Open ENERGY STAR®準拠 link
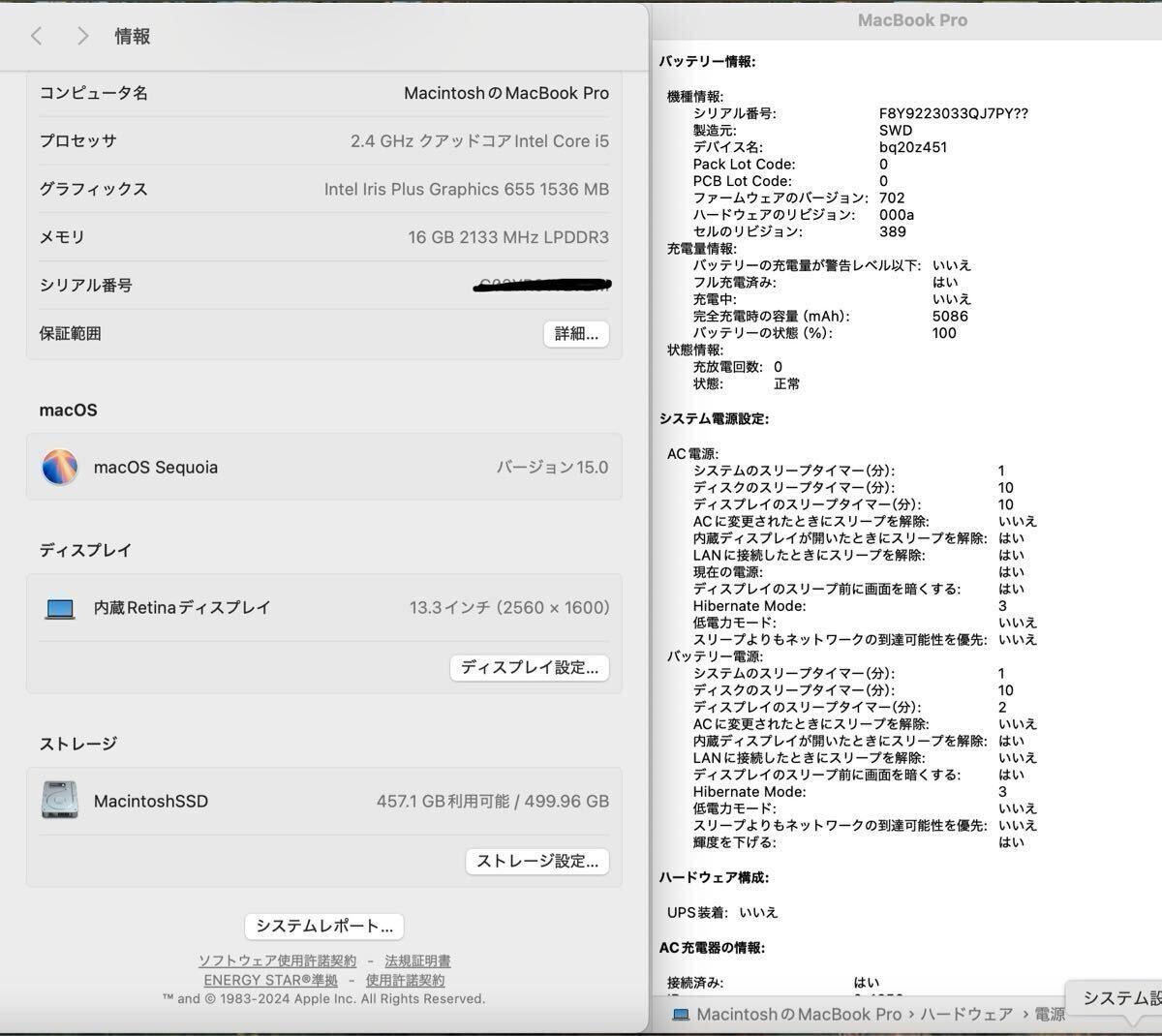 tap(270, 980)
